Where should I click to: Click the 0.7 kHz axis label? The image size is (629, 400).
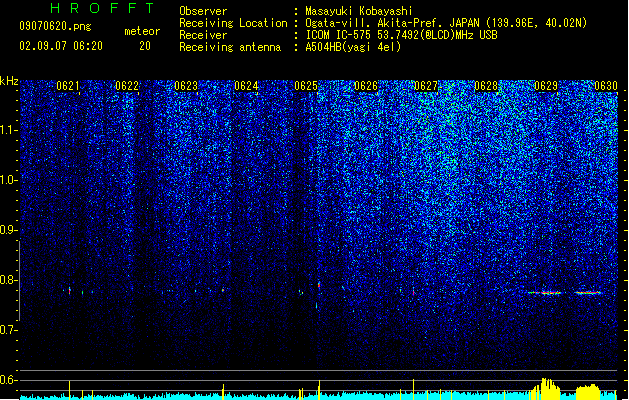tap(8, 330)
